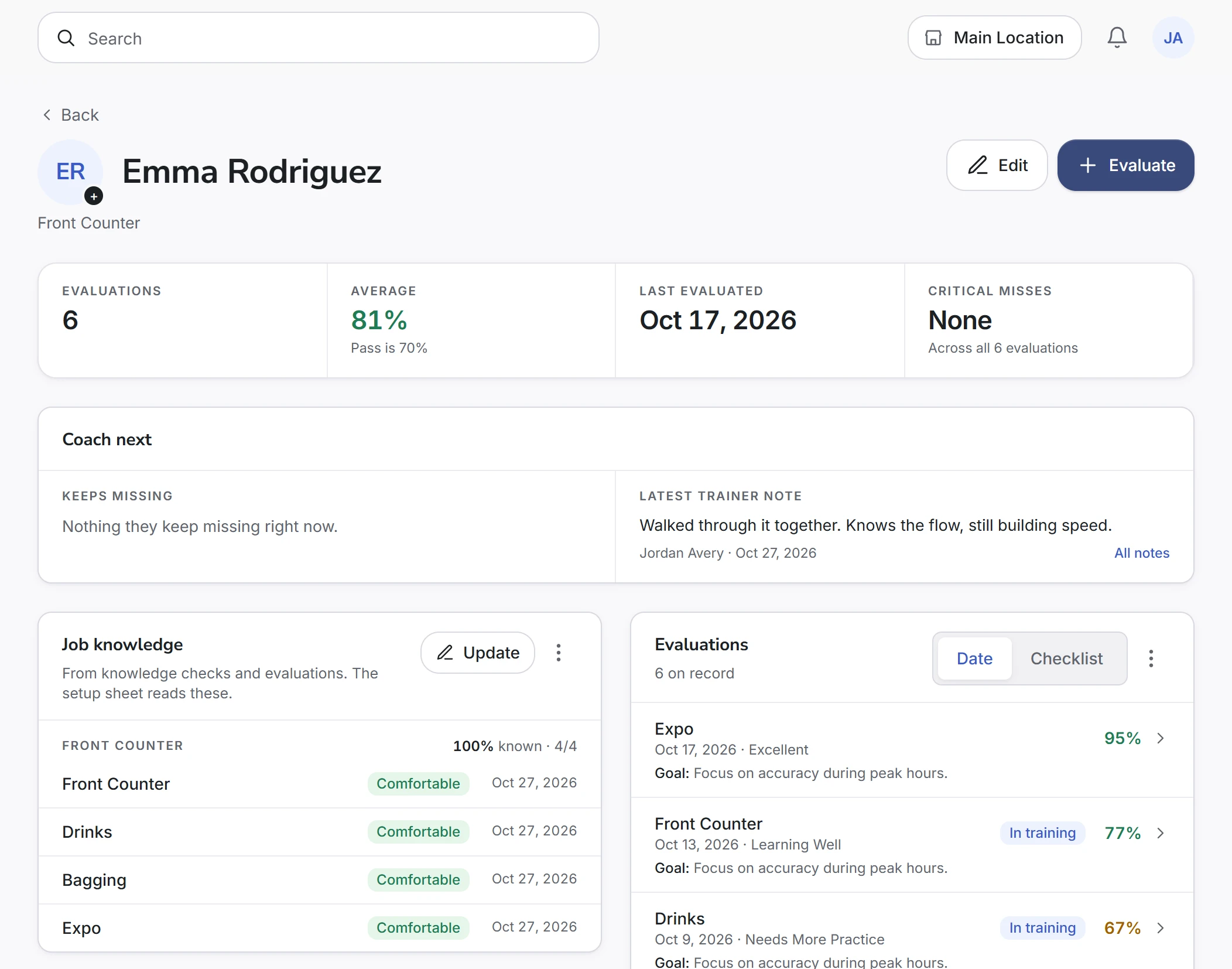Expand the Expo 95% evaluation chevron
Viewport: 1232px width, 969px height.
[x=1161, y=738]
